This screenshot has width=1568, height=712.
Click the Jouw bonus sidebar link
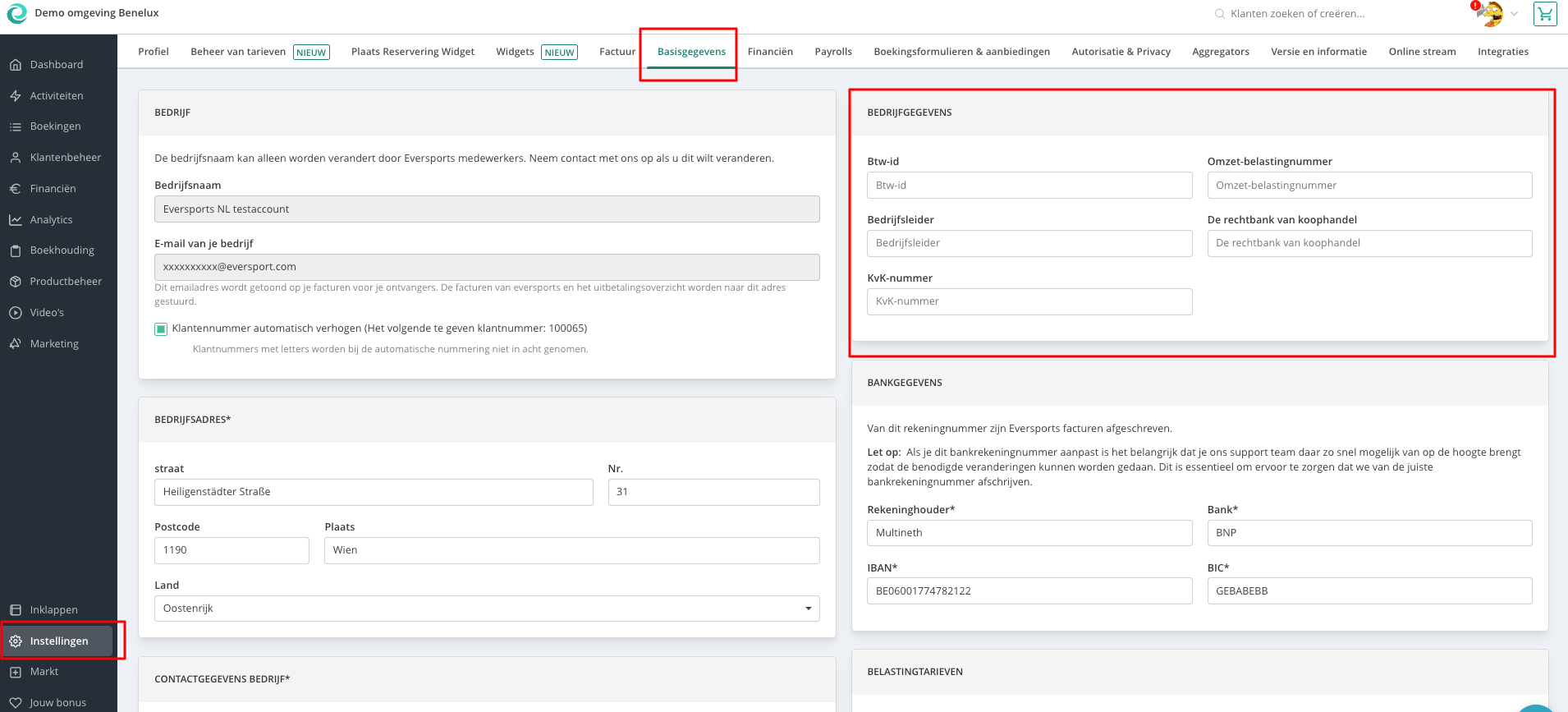57,703
